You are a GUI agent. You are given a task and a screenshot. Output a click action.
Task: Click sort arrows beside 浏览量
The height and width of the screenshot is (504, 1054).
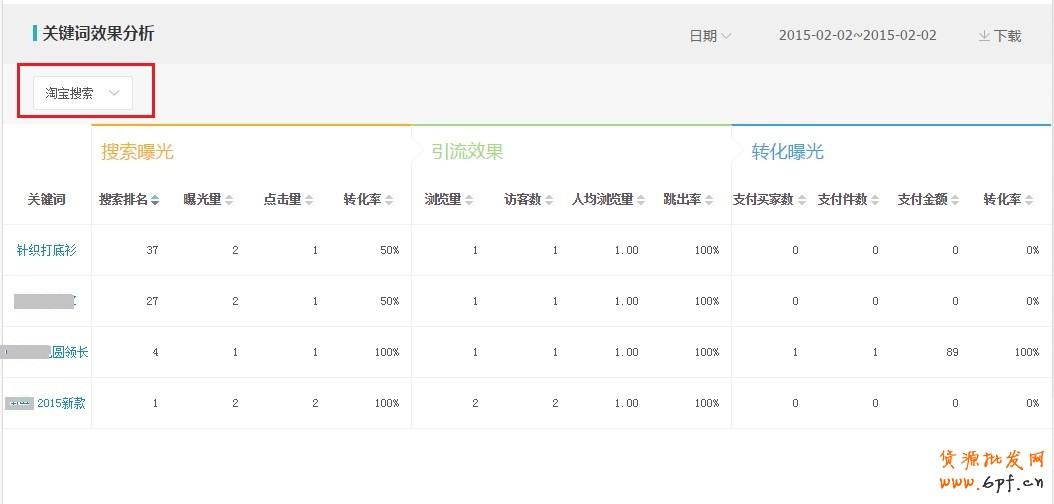pos(469,200)
